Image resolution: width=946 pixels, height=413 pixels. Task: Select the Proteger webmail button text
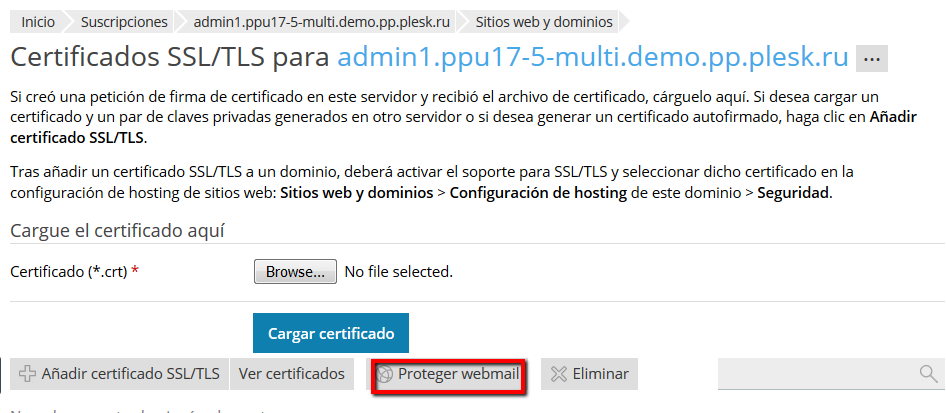pyautogui.click(x=458, y=374)
